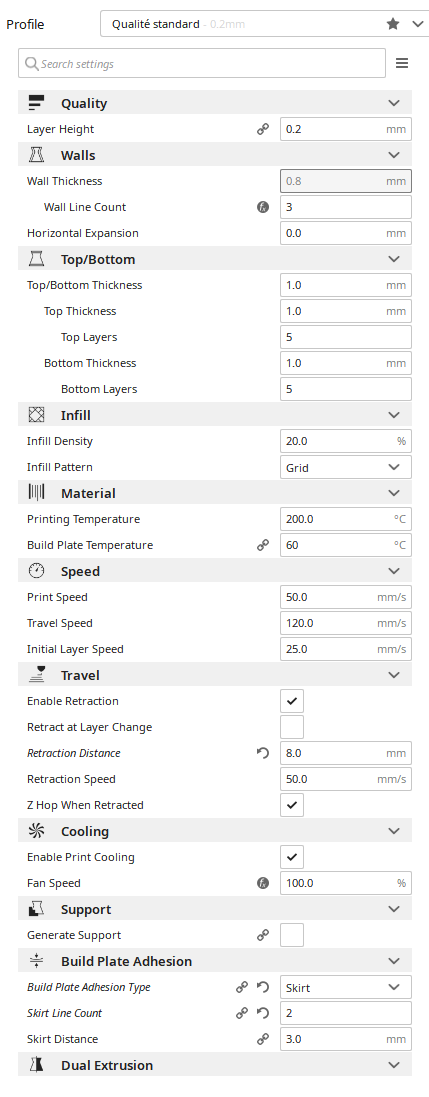Screen dimensions: 429x1097
Task: Click the Search settings field
Action: pyautogui.click(x=202, y=64)
